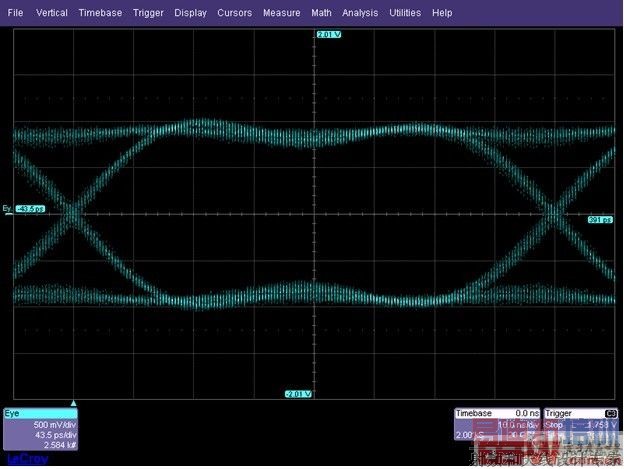This screenshot has height=469, width=624.
Task: Open the Math menu
Action: pyautogui.click(x=321, y=13)
